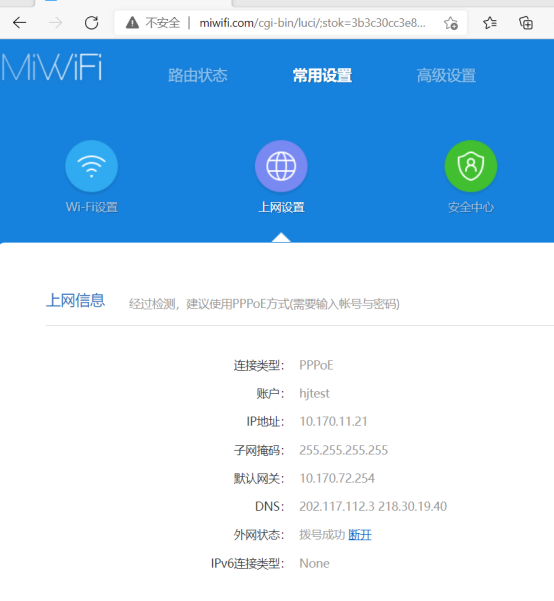Viewport: 554px width, 601px height.
Task: Click the IP地址 label
Action: [265, 422]
